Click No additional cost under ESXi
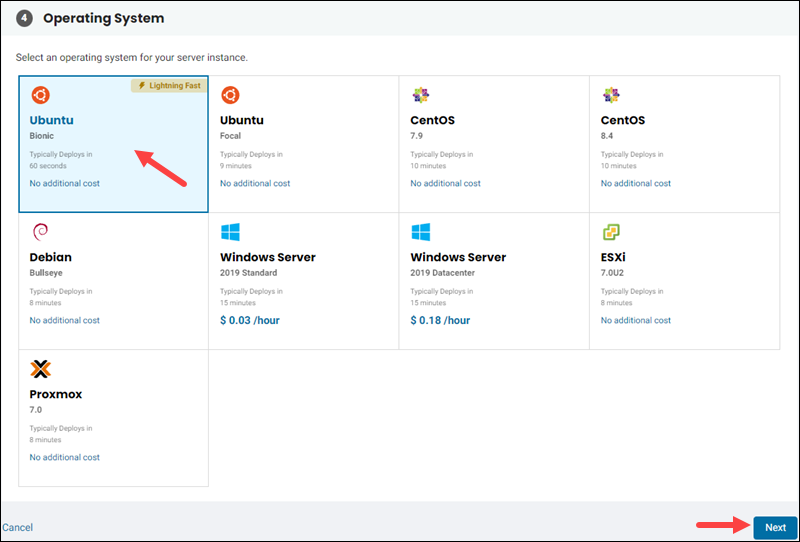Screen dimensions: 800x542 636,321
